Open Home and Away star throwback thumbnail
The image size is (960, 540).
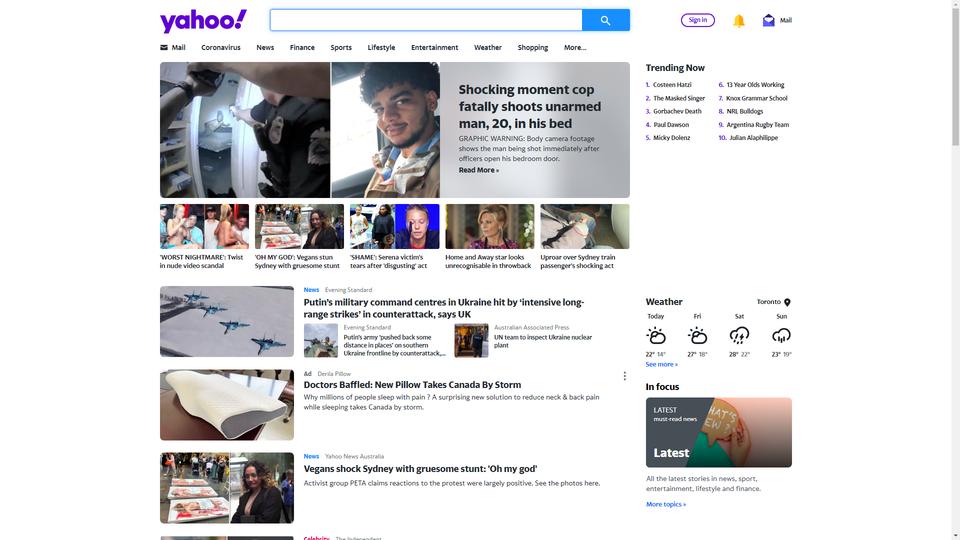(x=490, y=227)
